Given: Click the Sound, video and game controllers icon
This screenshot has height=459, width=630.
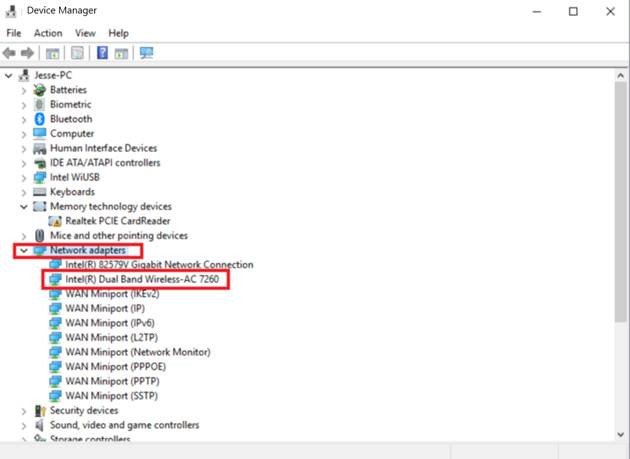Looking at the screenshot, I should point(39,425).
